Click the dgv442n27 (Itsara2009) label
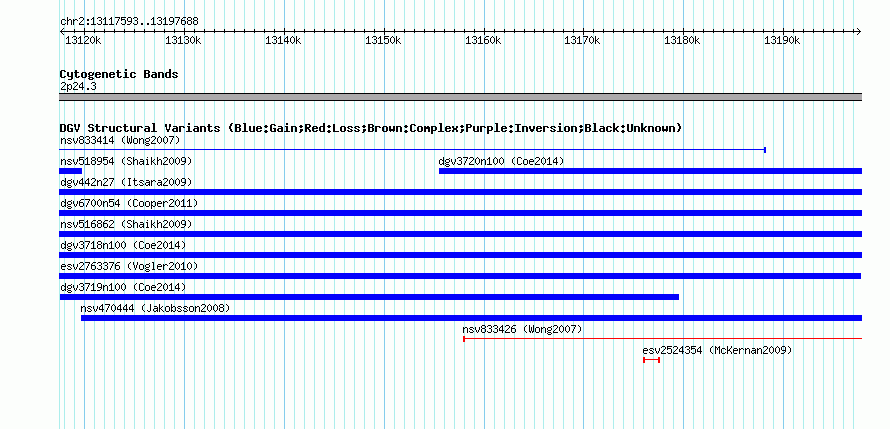 coord(126,182)
